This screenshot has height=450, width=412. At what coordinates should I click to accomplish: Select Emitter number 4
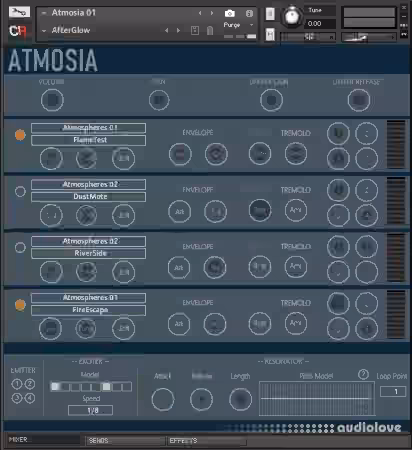[x=30, y=398]
